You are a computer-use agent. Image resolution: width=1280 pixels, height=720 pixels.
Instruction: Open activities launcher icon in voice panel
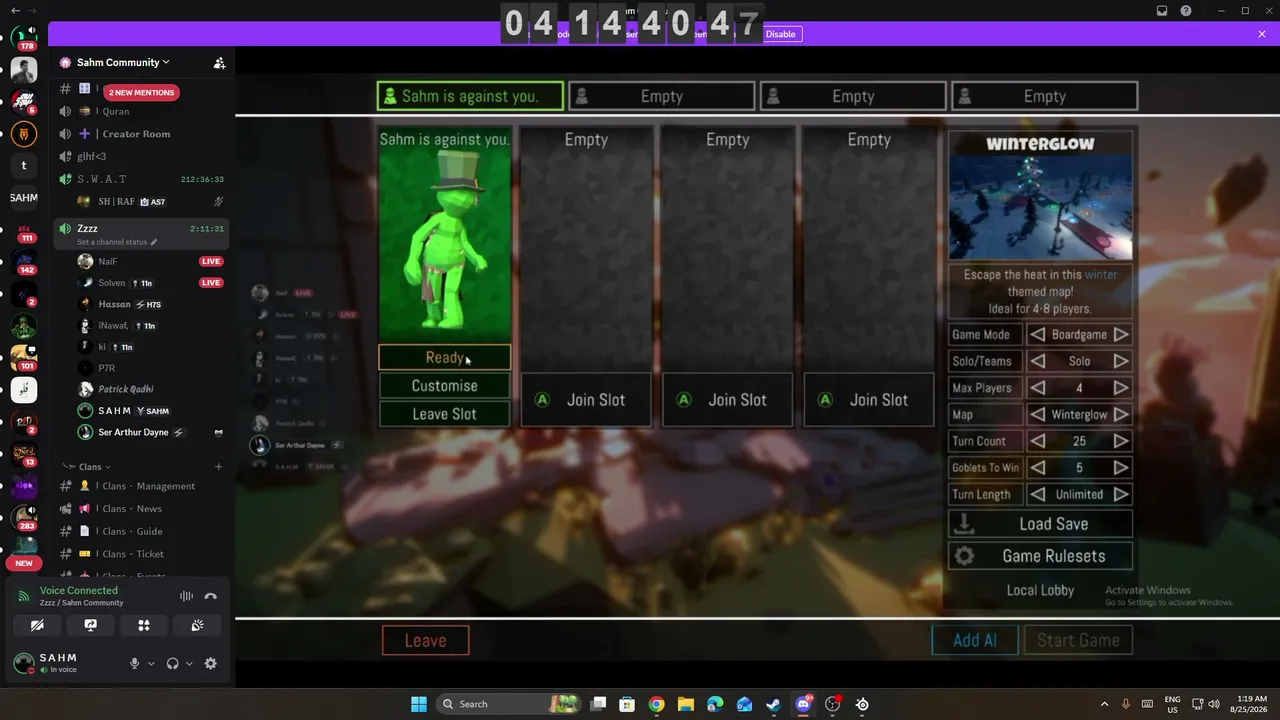144,626
